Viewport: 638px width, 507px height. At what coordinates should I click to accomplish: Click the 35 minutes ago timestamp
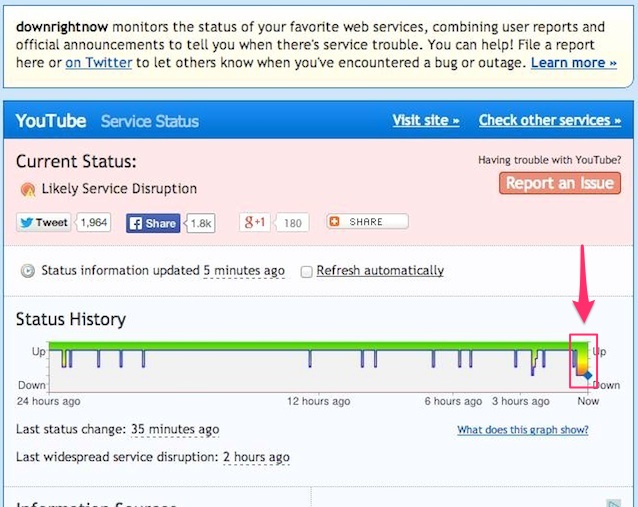(175, 429)
